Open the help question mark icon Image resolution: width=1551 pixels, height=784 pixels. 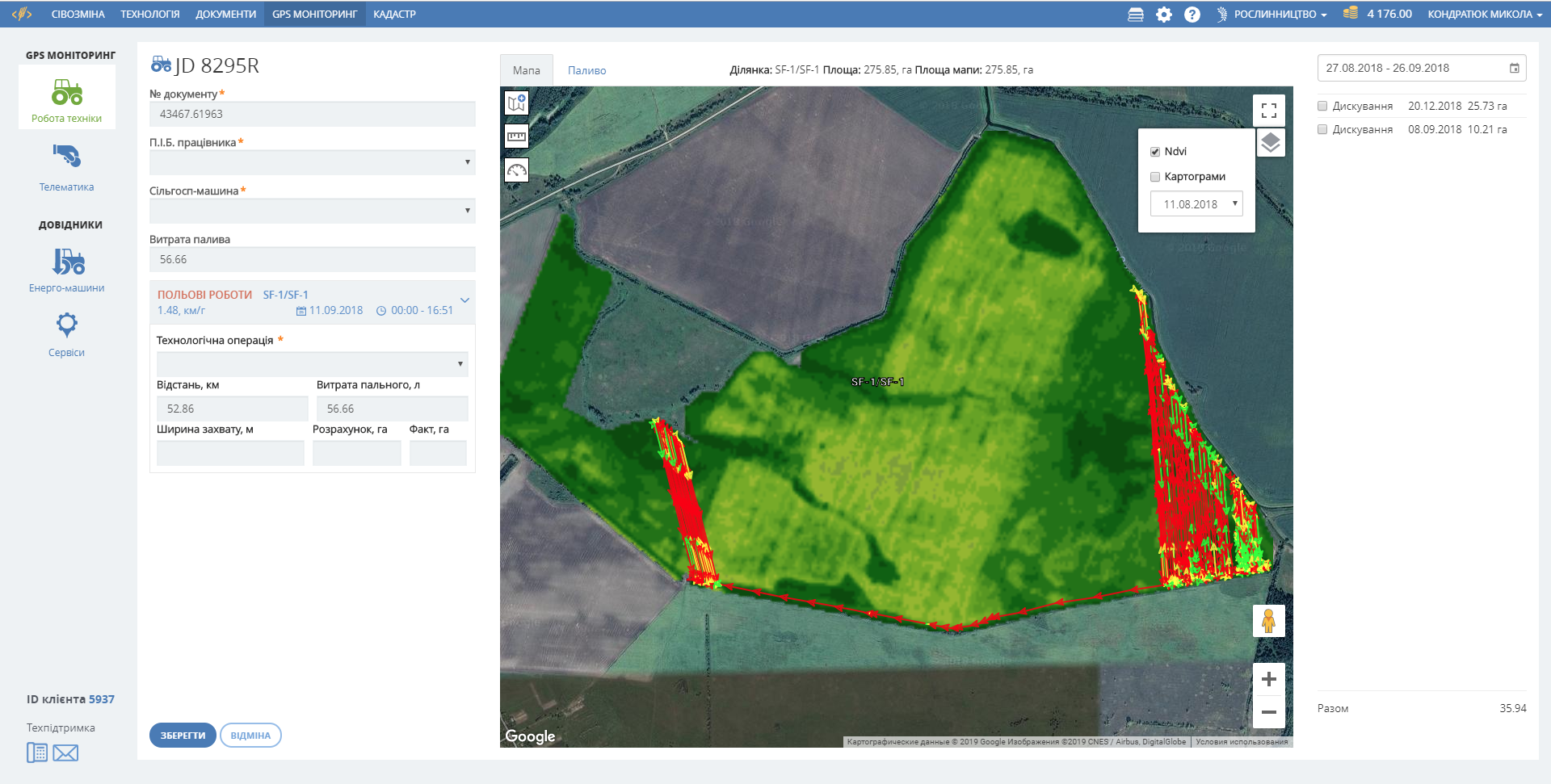(x=1192, y=15)
